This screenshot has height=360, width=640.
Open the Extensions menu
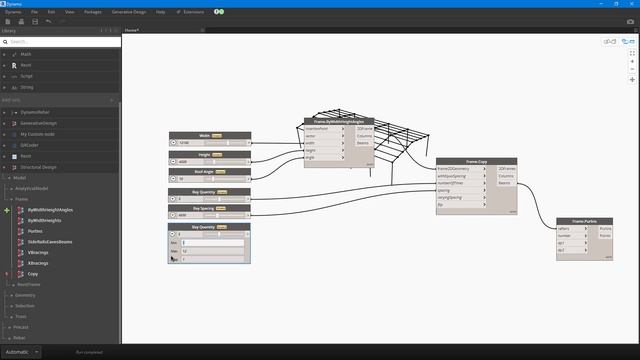(190, 12)
